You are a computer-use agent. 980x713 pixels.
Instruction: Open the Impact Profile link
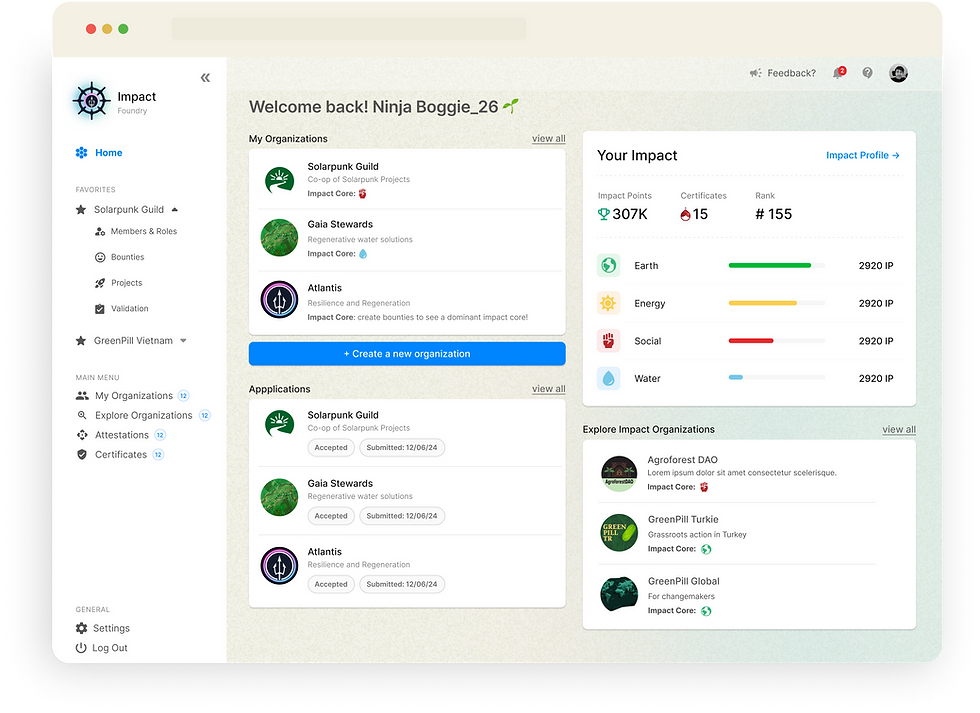[x=862, y=155]
